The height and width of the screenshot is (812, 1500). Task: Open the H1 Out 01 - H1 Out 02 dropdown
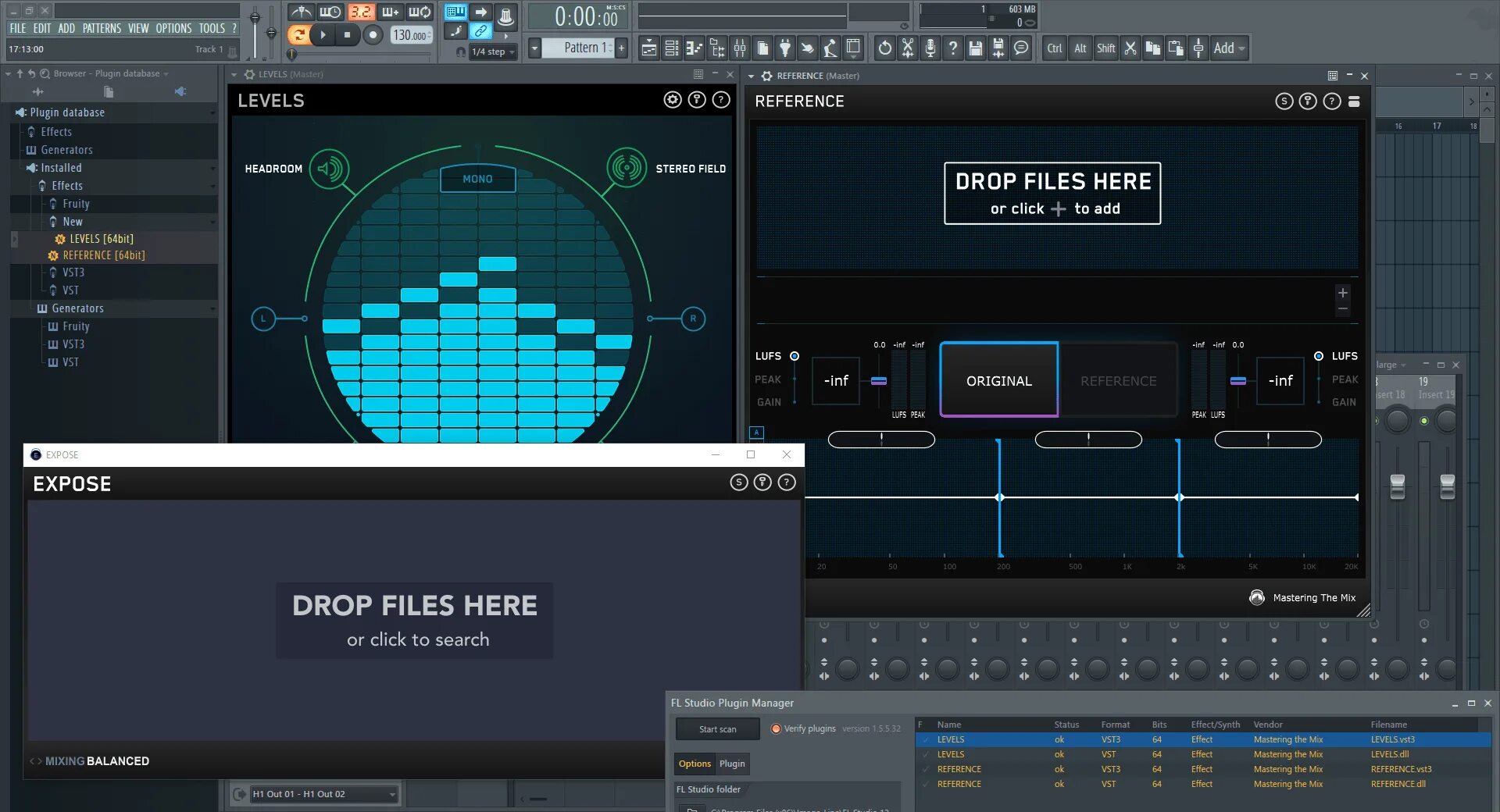323,794
